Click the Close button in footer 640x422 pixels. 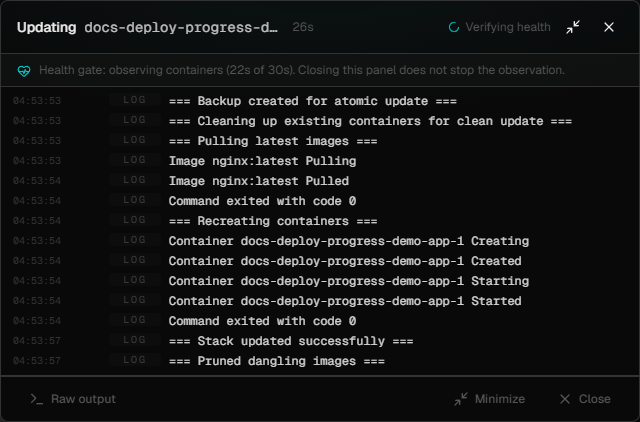[585, 399]
